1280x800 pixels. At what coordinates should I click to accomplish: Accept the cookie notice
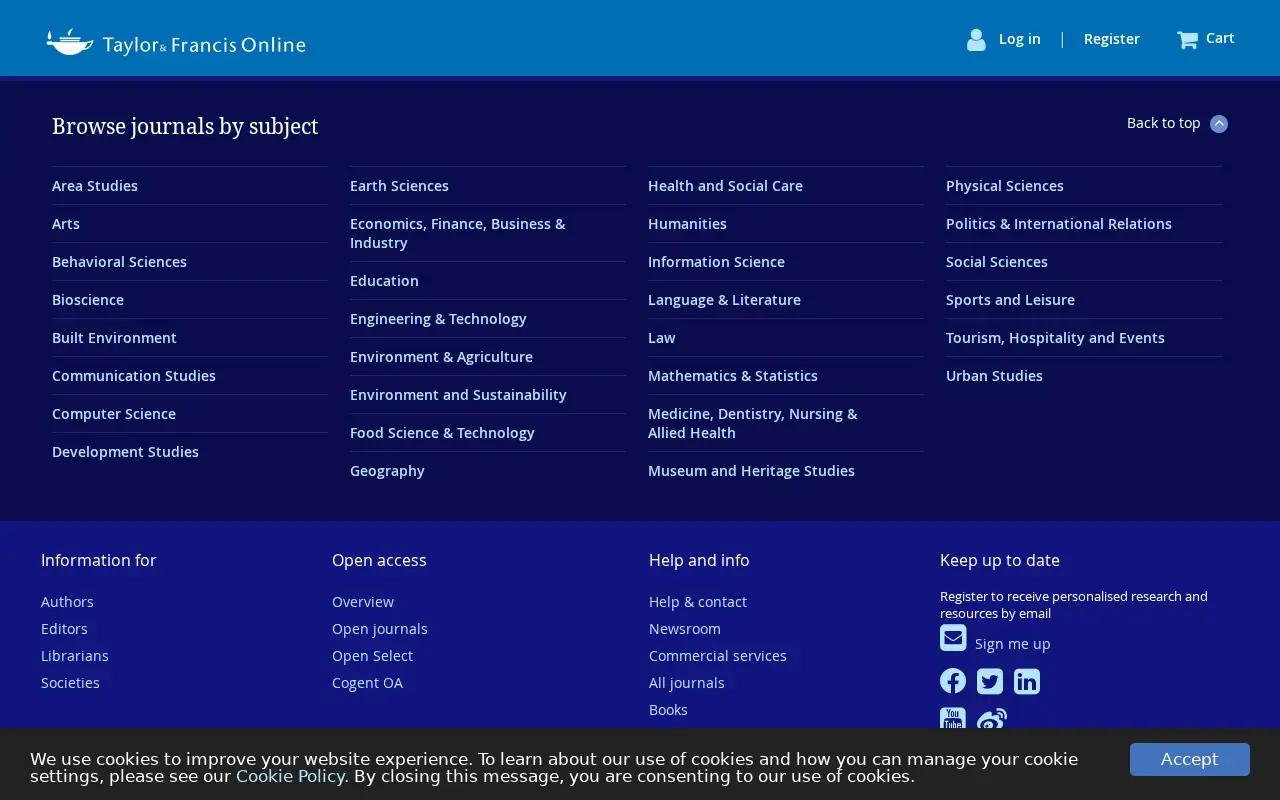[x=1190, y=759]
